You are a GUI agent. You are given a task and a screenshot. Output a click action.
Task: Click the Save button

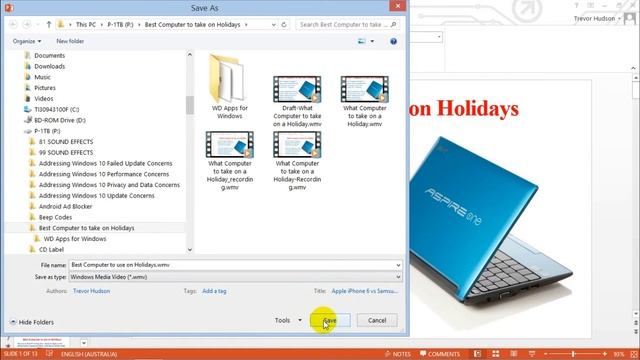point(330,320)
